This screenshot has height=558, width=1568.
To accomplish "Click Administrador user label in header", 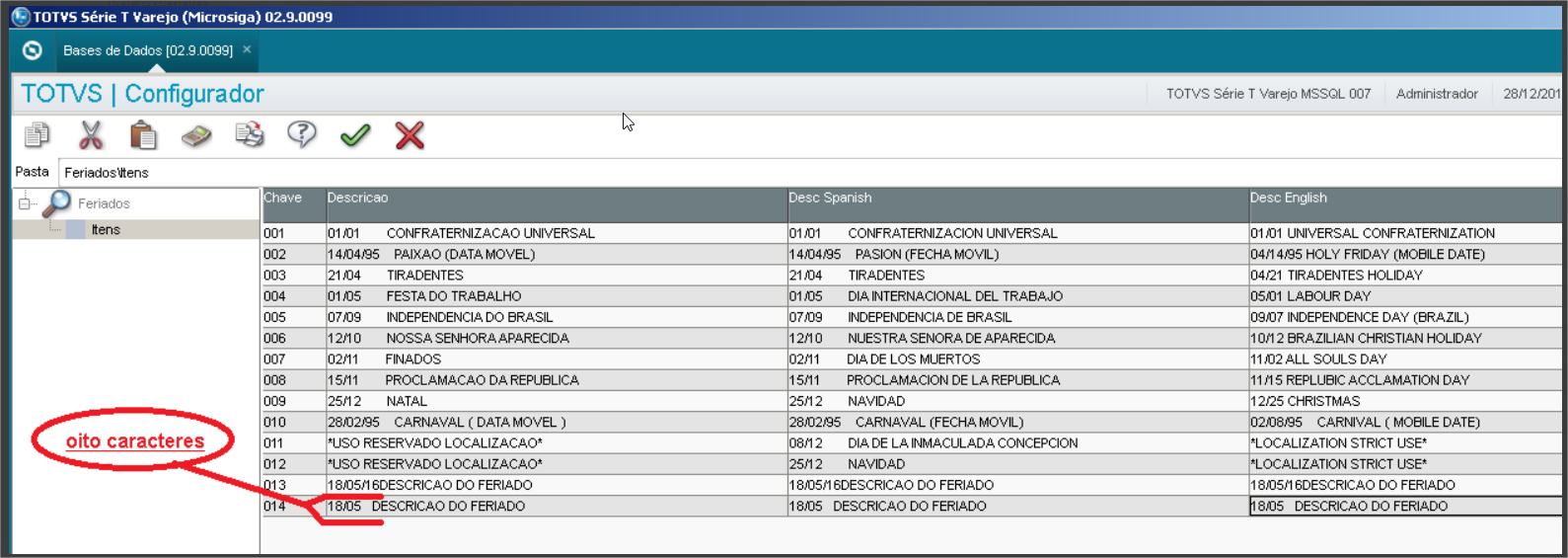I will pos(1437,94).
